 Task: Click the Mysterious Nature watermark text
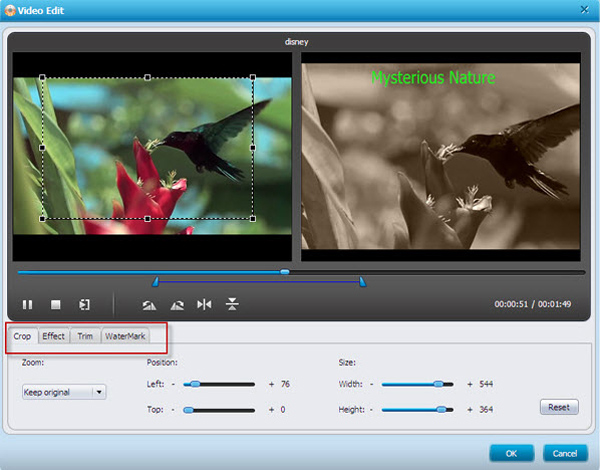[433, 78]
